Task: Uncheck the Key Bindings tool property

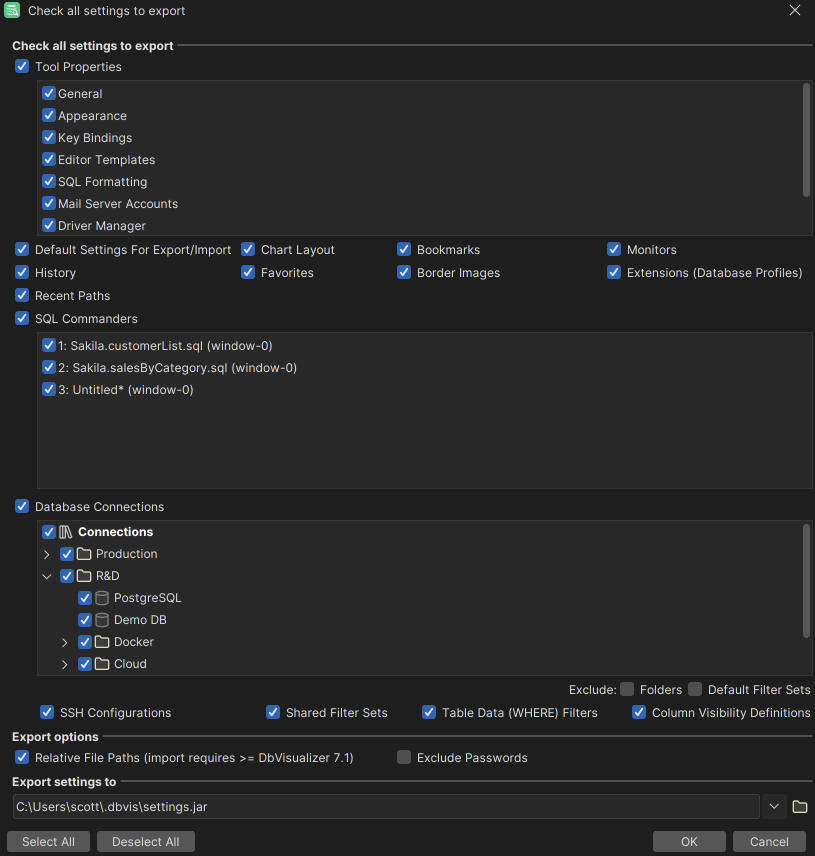Action: click(49, 138)
